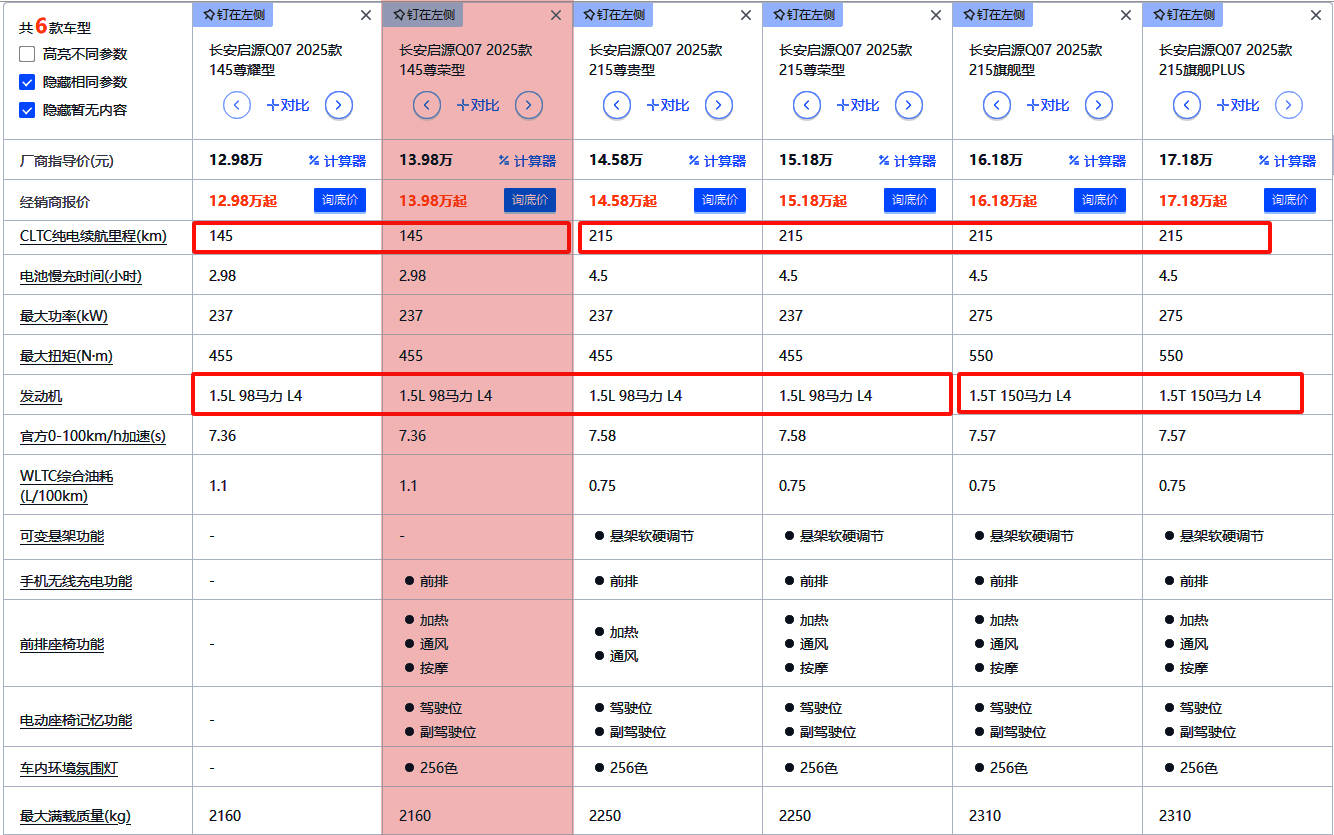Select the 长安启源Q07 2025款 145尊耀型 title
This screenshot has width=1334, height=835.
point(275,60)
